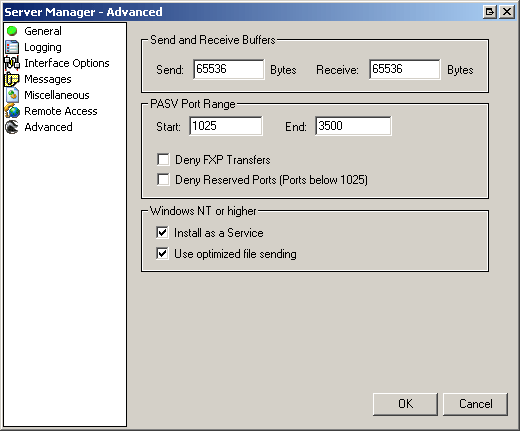Click the Send buffer size field
The image size is (520, 431).
229,69
